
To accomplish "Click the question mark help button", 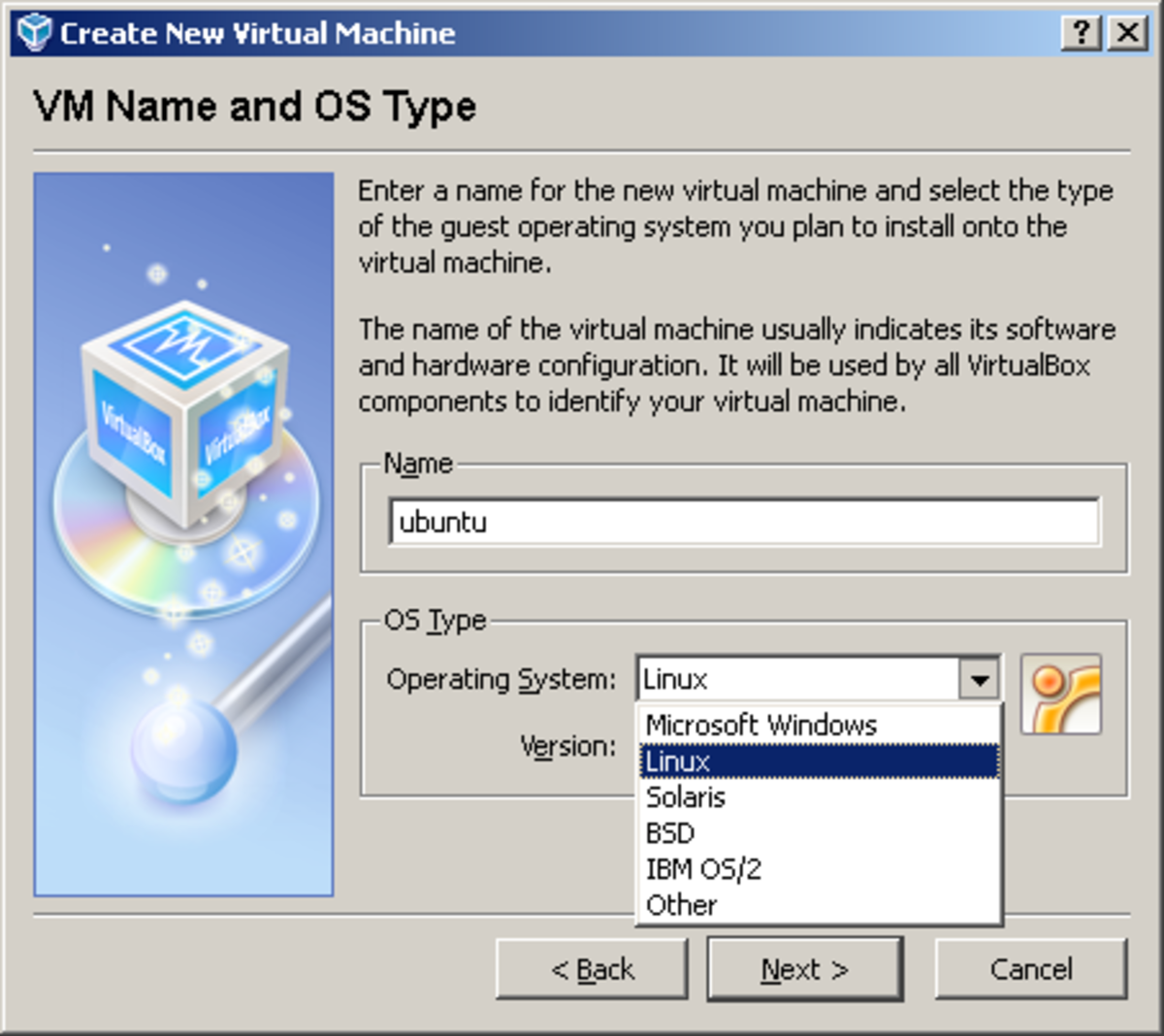I will [1081, 33].
